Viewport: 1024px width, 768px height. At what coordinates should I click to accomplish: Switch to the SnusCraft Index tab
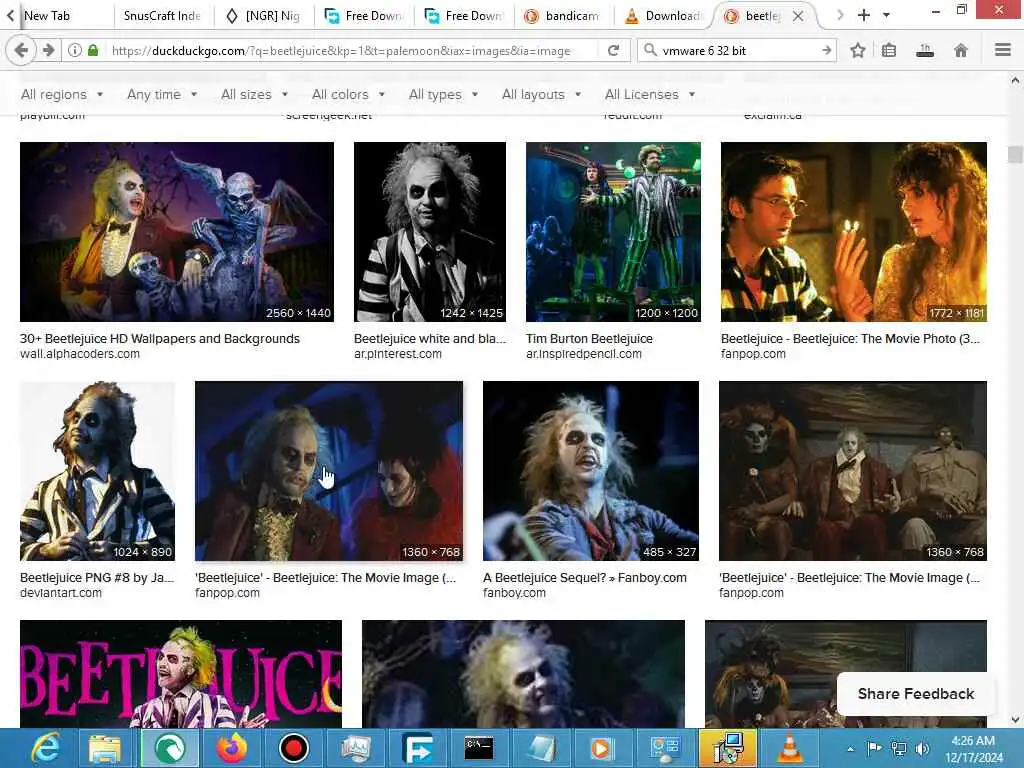162,16
